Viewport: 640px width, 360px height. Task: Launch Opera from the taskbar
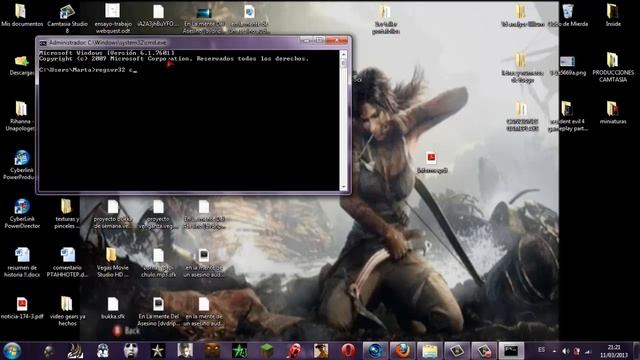point(348,351)
